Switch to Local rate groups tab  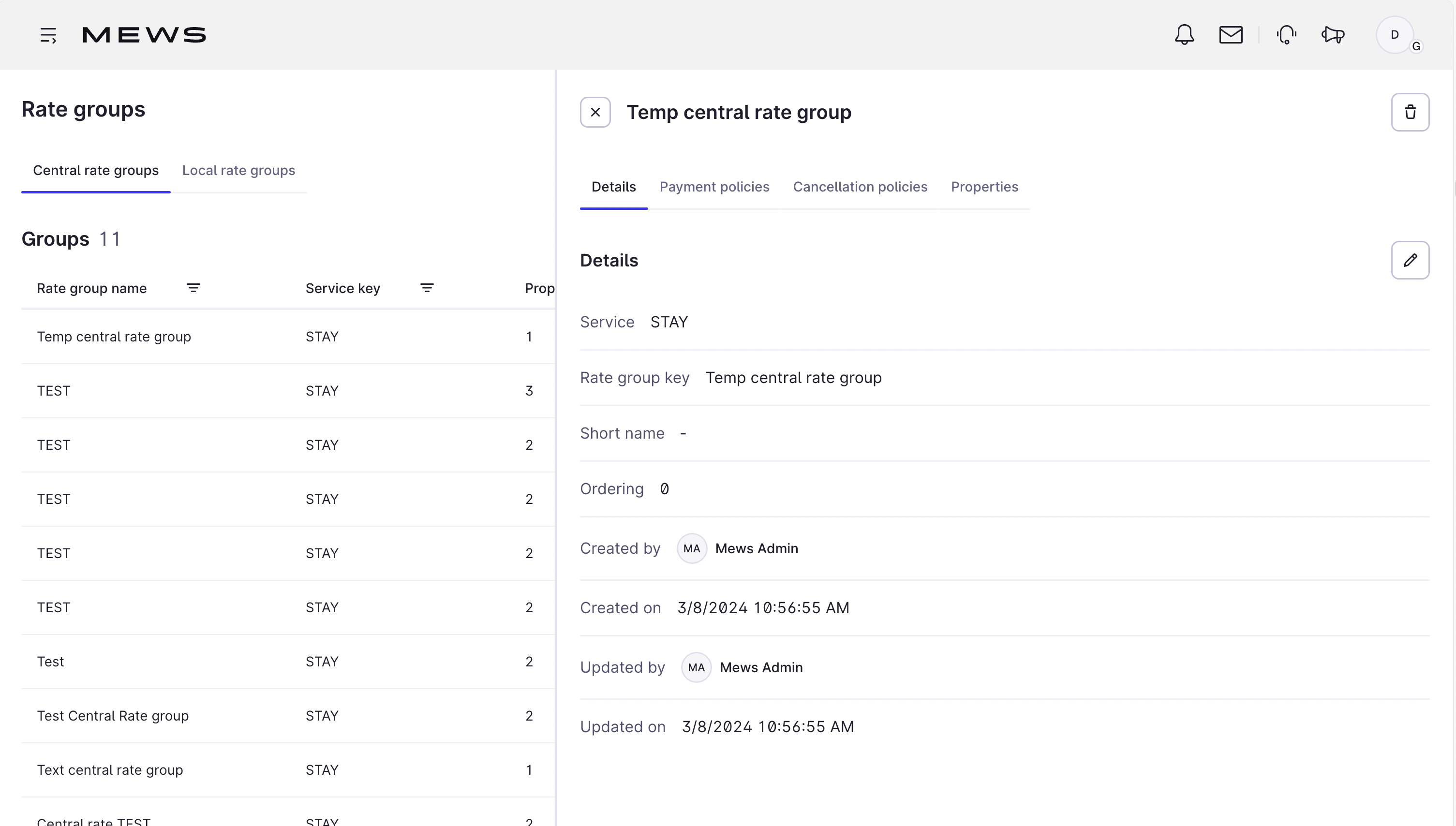tap(238, 171)
